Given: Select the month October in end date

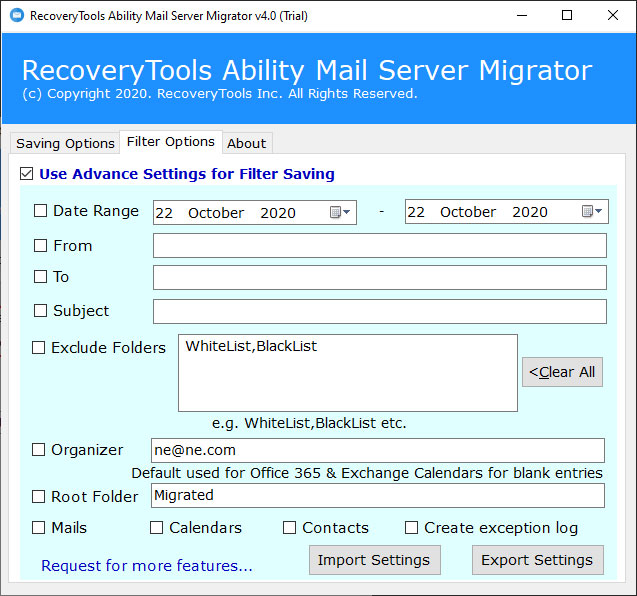Looking at the screenshot, I should click(468, 212).
